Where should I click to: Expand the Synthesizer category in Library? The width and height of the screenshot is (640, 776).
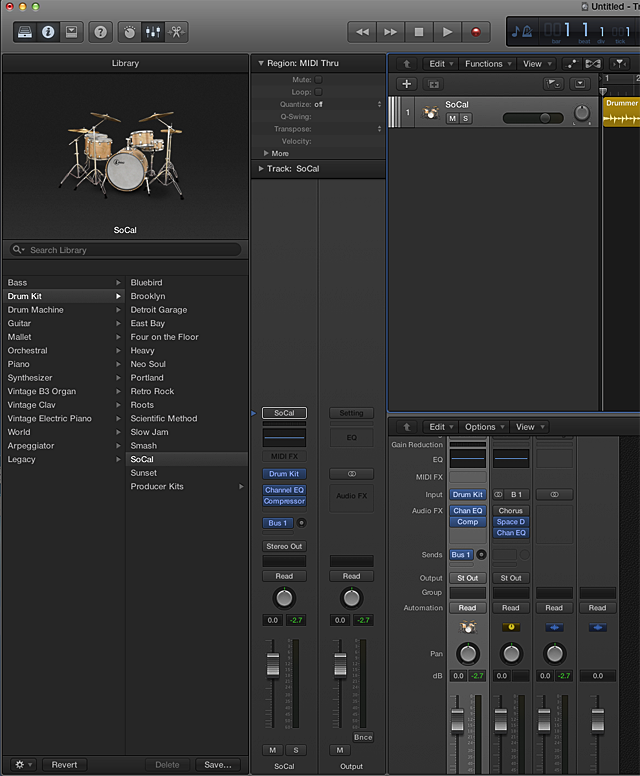tap(118, 378)
